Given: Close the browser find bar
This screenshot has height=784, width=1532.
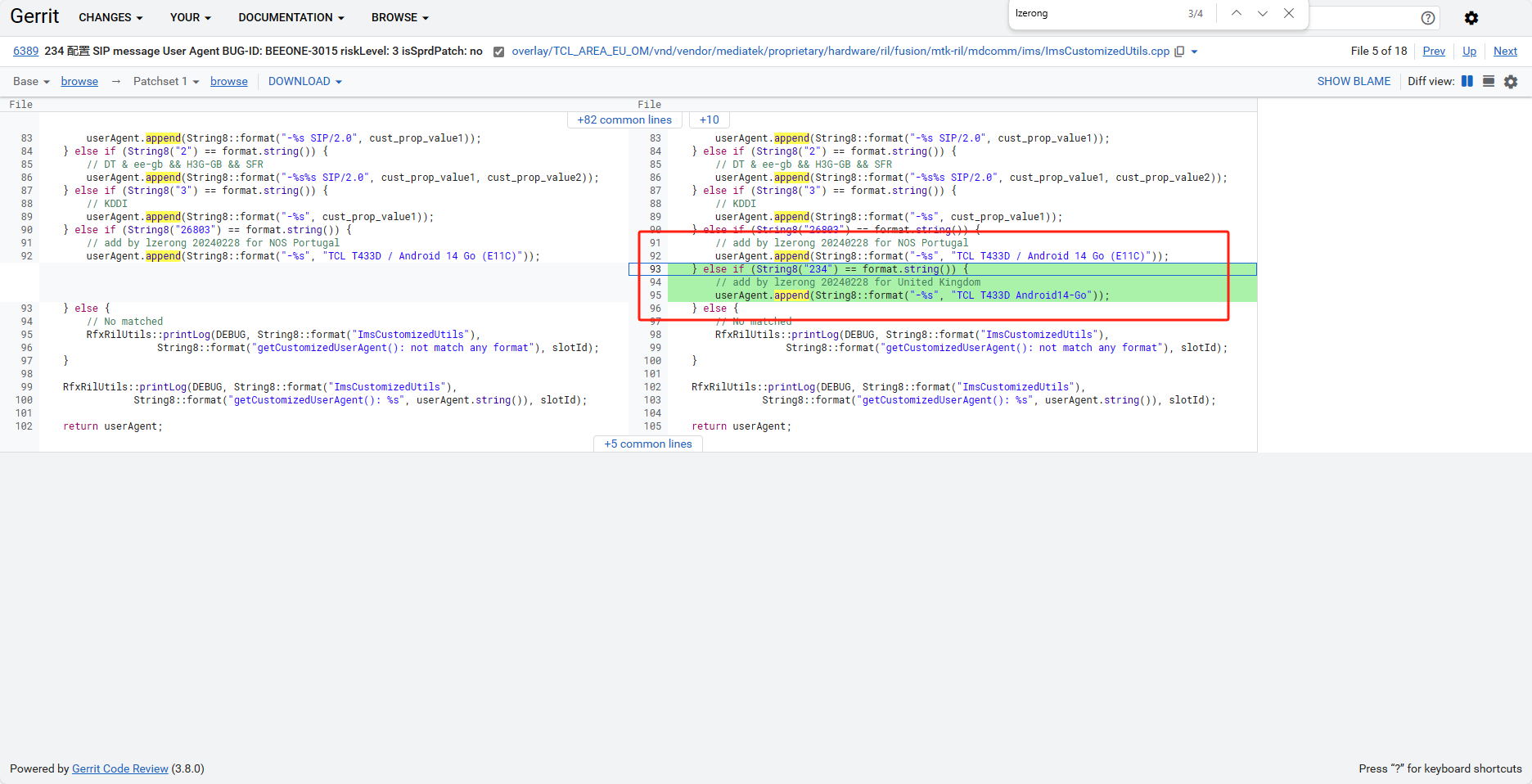Looking at the screenshot, I should tap(1289, 13).
